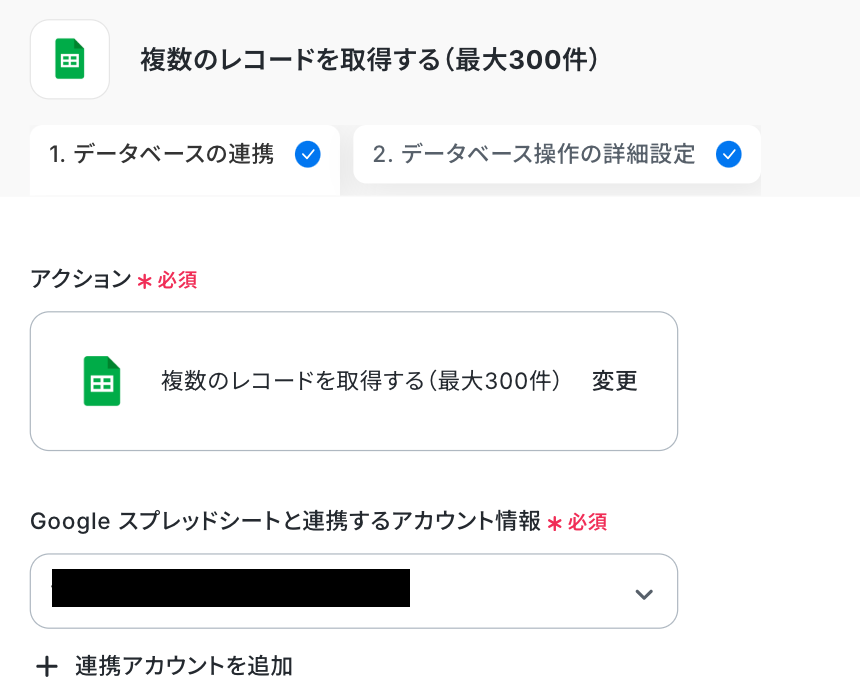Click the plus icon before 連携アカウントを追加
Image resolution: width=860 pixels, height=696 pixels.
coord(46,666)
